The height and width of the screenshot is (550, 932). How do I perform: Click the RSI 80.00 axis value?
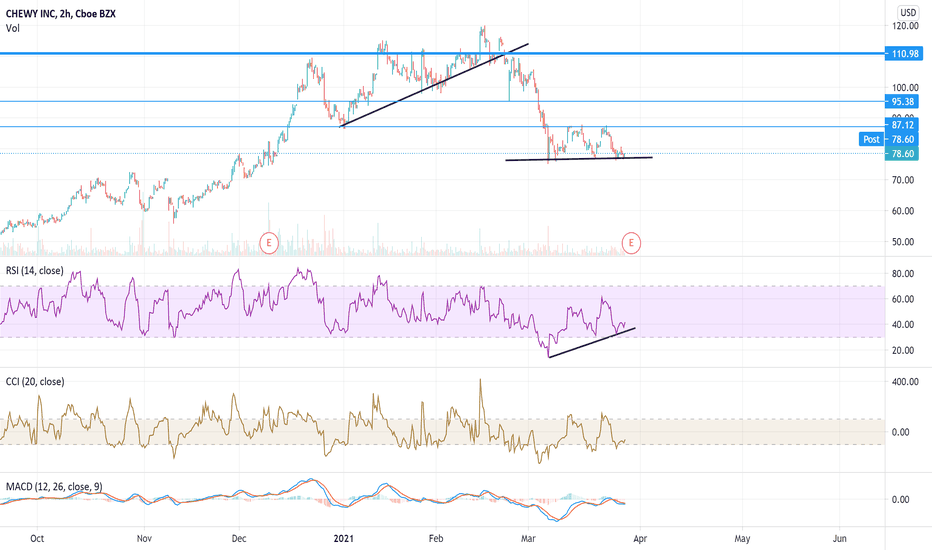pyautogui.click(x=903, y=274)
